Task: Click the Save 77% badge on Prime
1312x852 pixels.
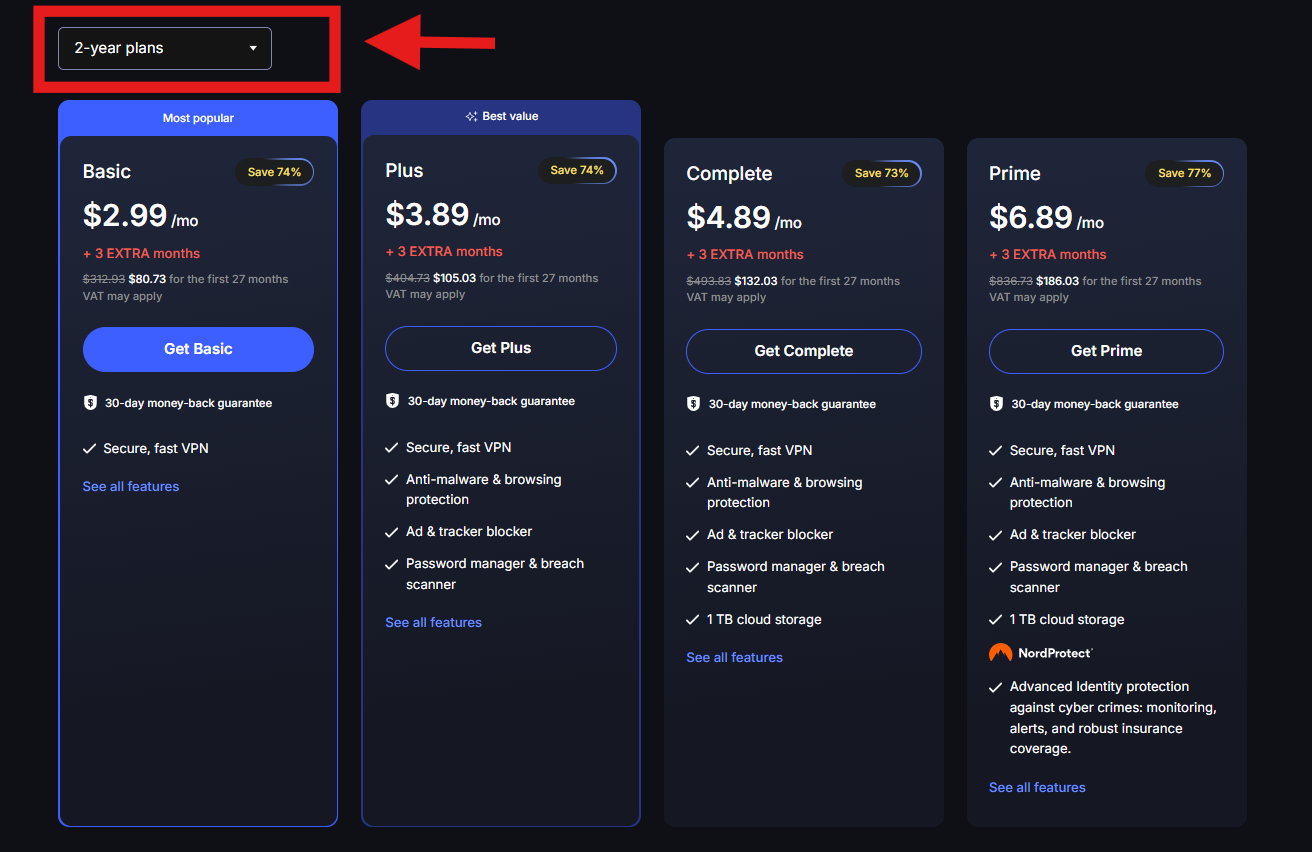Action: [1184, 173]
